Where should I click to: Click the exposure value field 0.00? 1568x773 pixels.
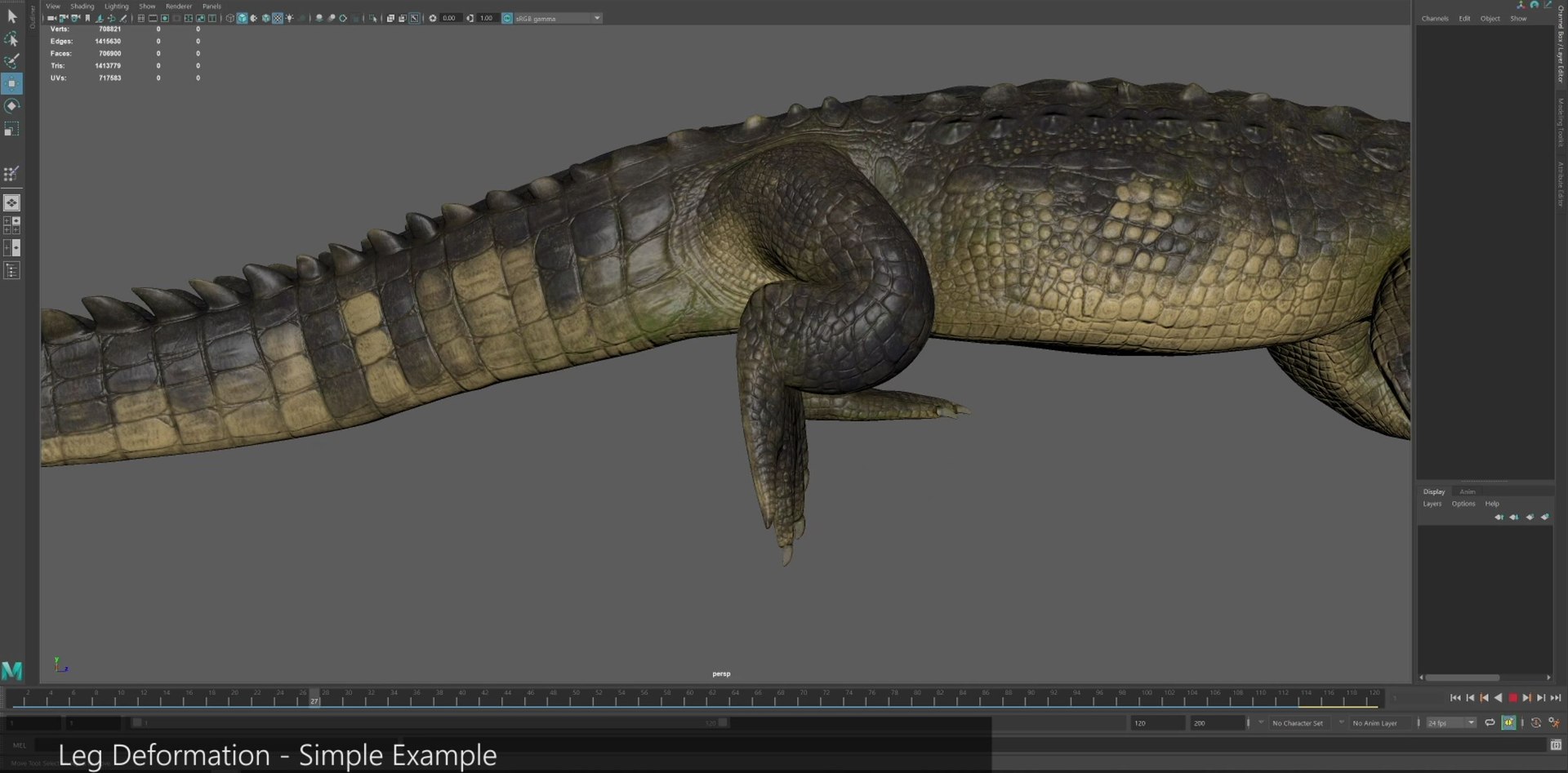coord(450,18)
